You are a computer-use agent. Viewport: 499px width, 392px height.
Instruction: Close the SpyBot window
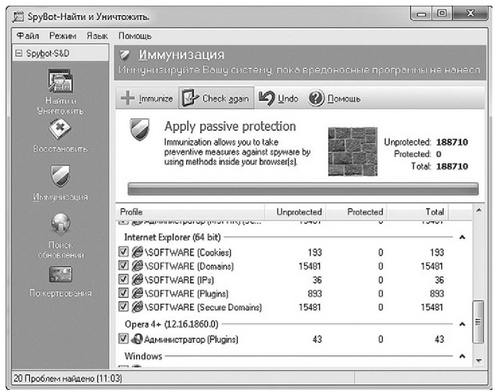coord(471,13)
